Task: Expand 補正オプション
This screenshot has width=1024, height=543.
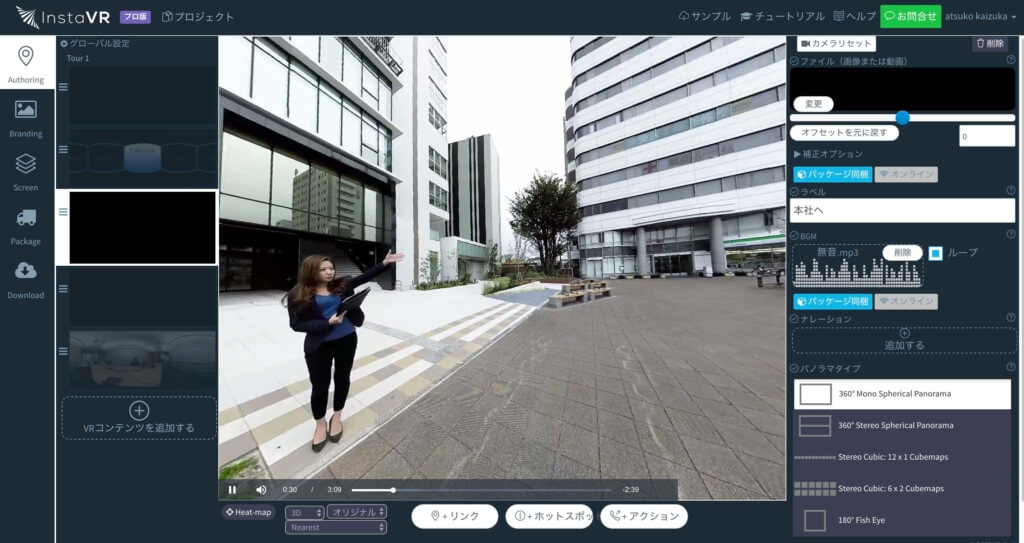Action: 829,154
